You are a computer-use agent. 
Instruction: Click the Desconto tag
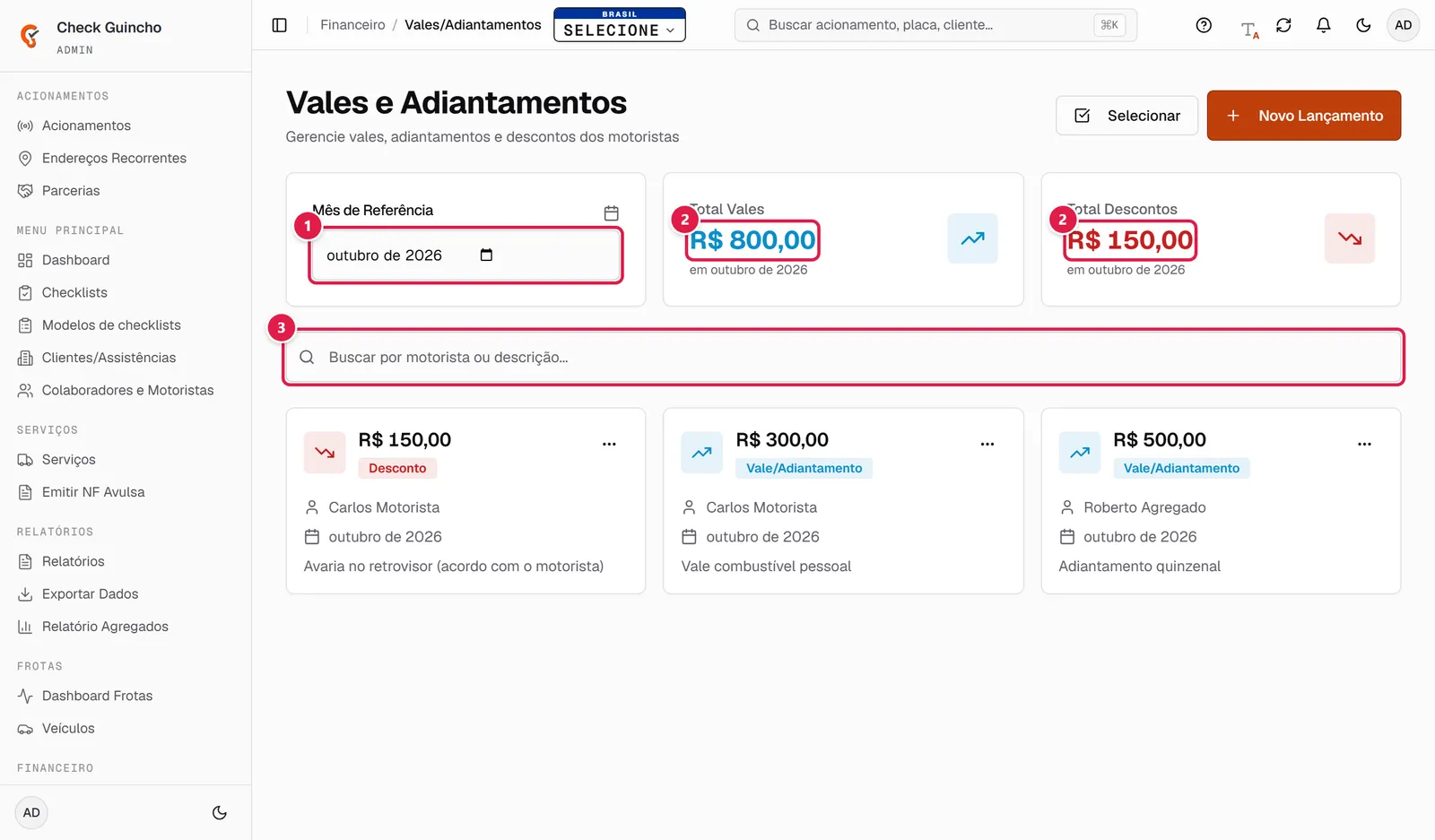click(397, 468)
